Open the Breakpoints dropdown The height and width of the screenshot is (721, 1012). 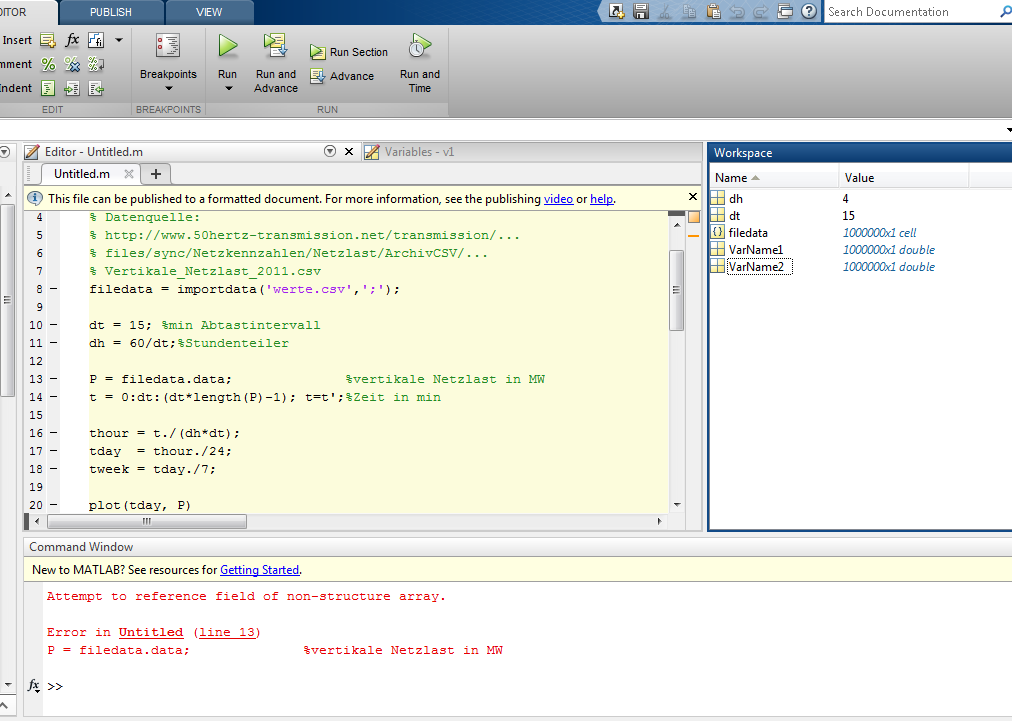coord(168,88)
